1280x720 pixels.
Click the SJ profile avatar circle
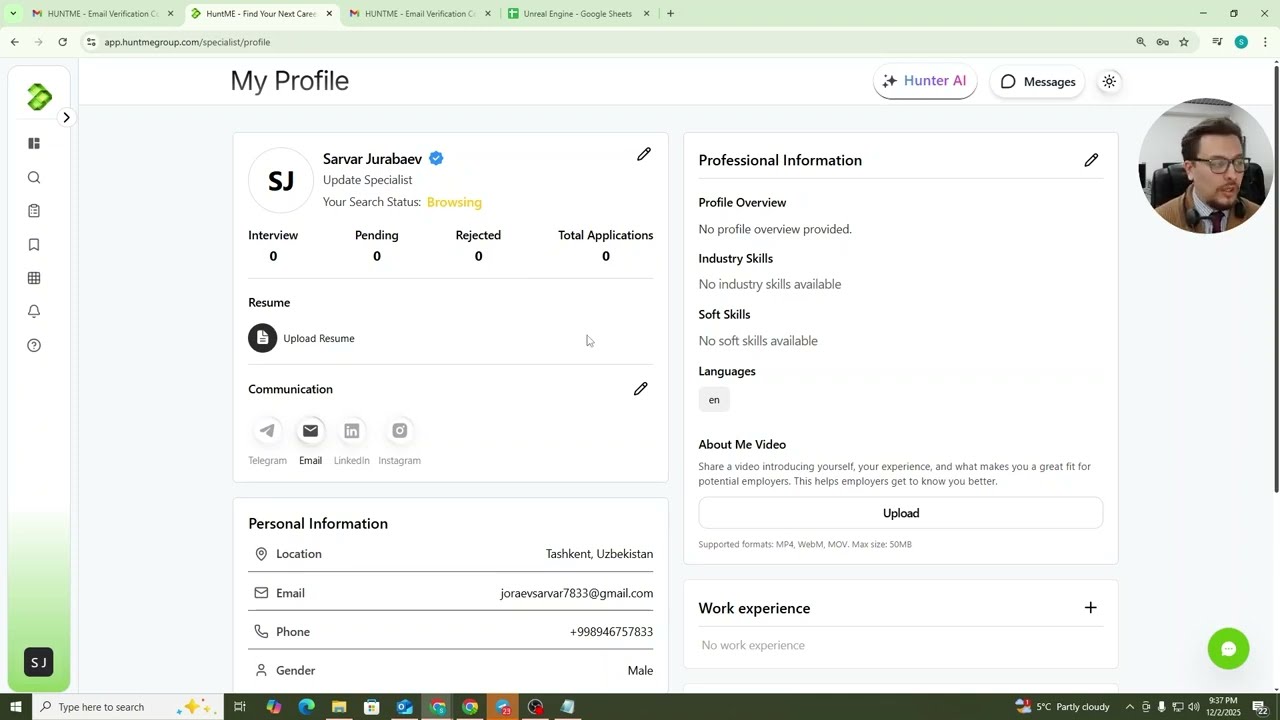click(281, 181)
